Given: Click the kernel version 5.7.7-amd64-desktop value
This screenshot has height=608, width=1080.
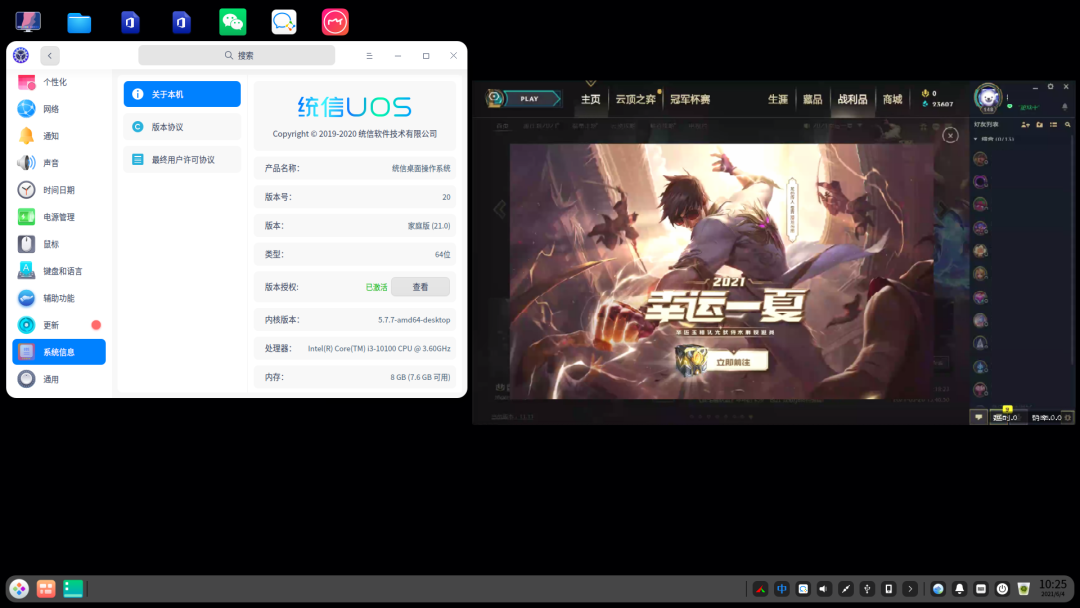Looking at the screenshot, I should (x=414, y=320).
